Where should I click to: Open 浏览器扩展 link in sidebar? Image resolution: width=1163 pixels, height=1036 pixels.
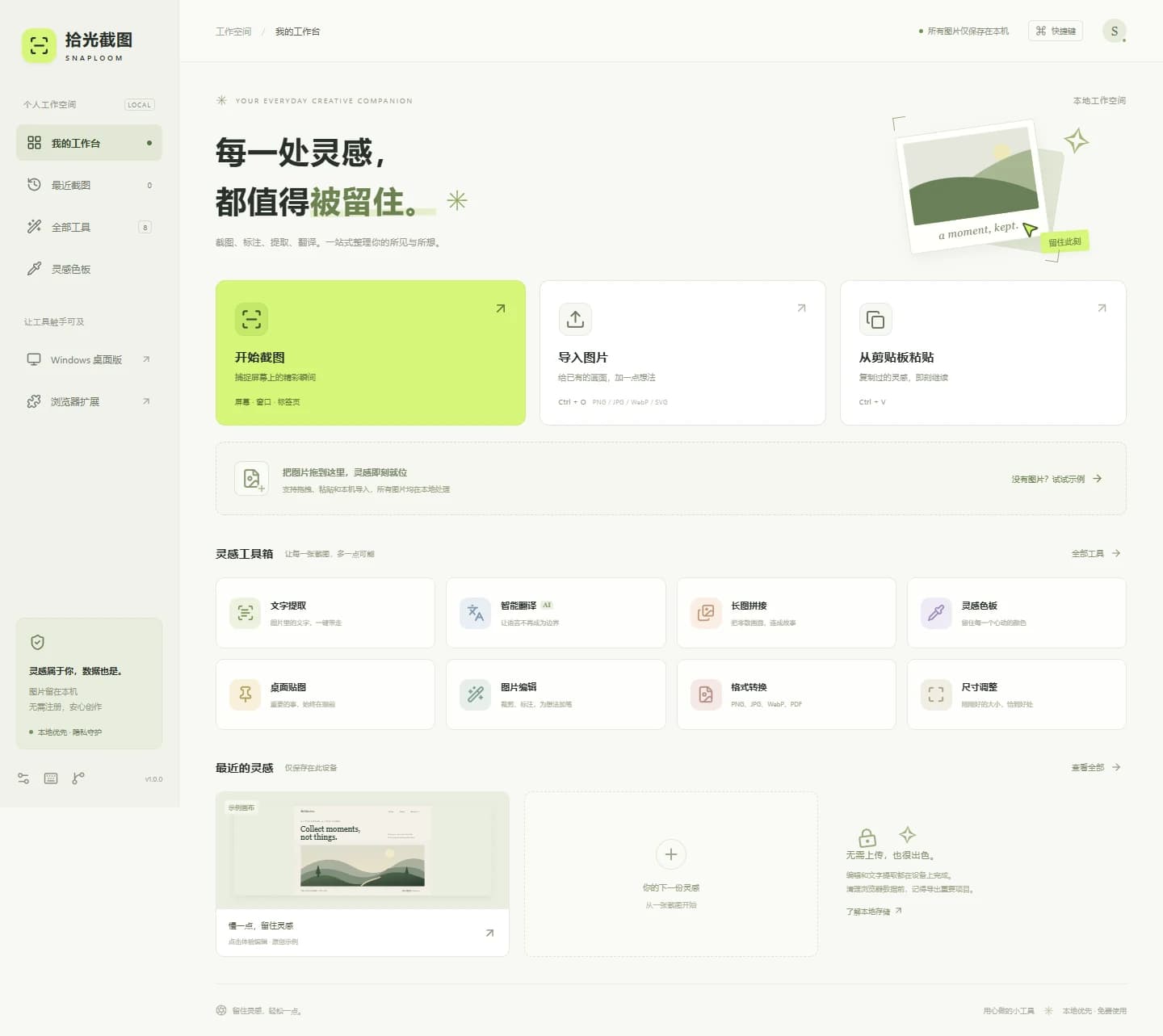(89, 401)
